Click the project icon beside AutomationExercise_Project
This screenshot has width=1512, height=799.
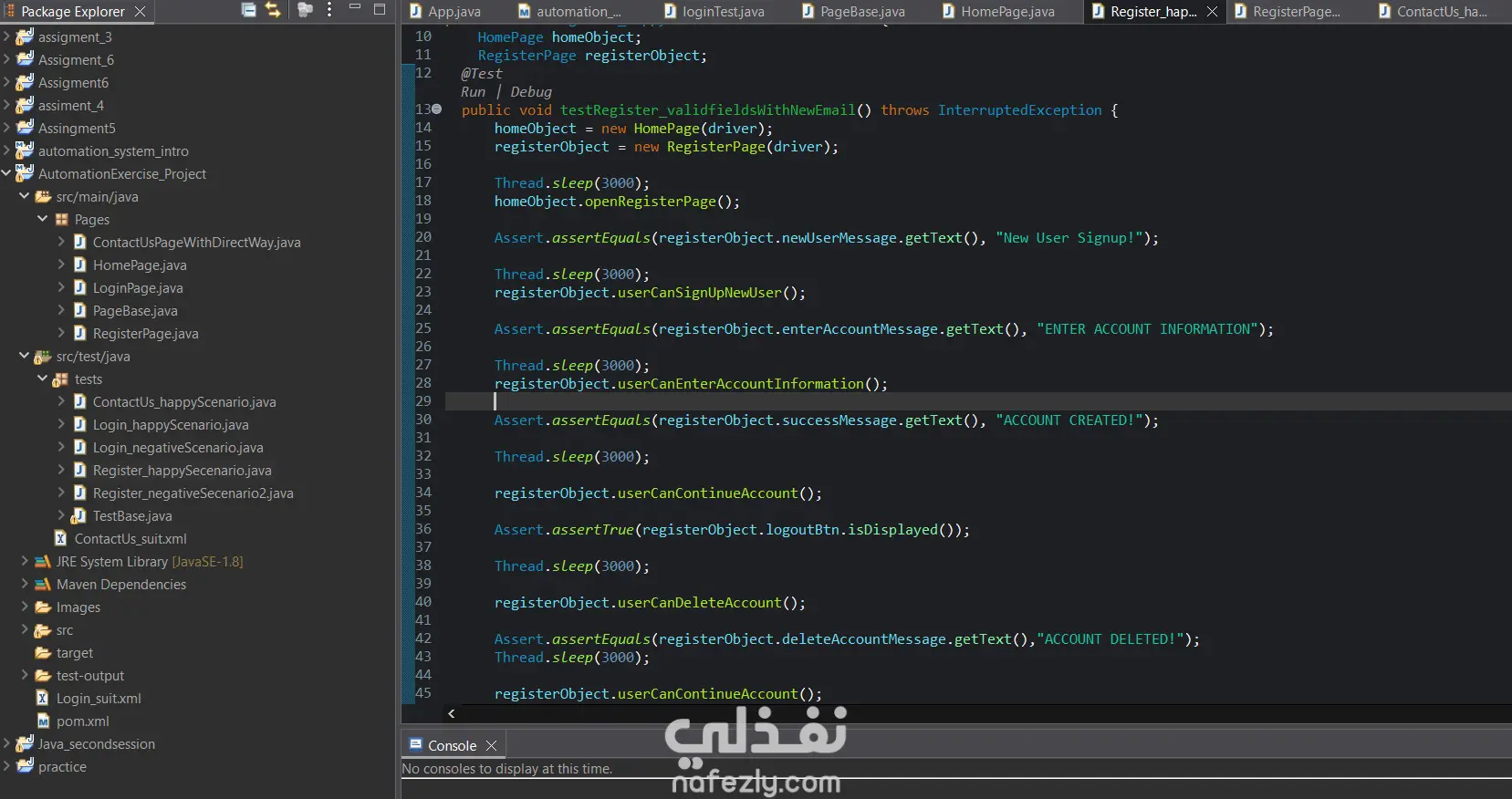point(25,173)
